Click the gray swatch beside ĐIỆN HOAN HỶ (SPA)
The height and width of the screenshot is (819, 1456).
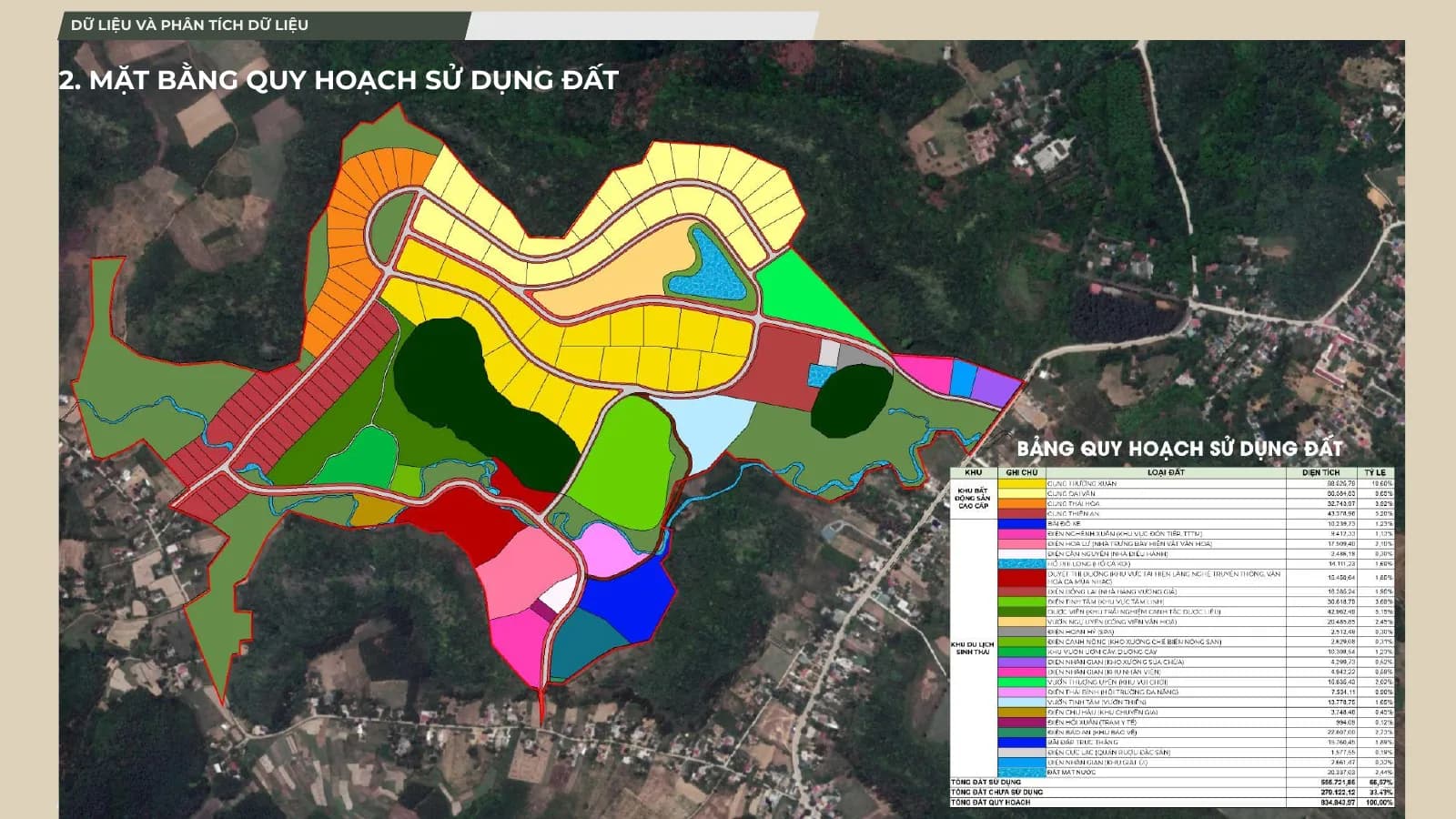[1022, 632]
